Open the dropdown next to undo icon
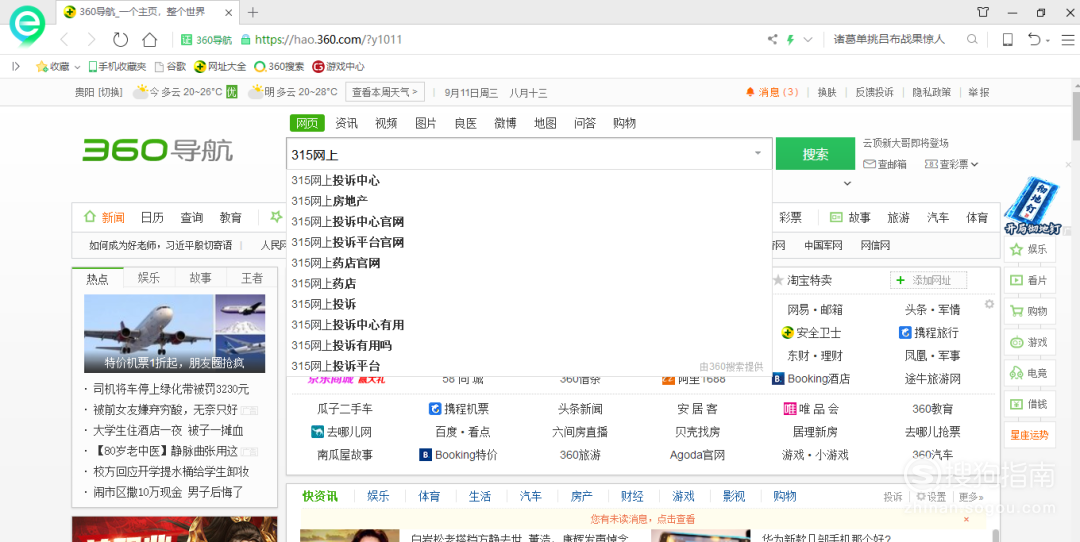This screenshot has height=542, width=1080. pos(1048,41)
